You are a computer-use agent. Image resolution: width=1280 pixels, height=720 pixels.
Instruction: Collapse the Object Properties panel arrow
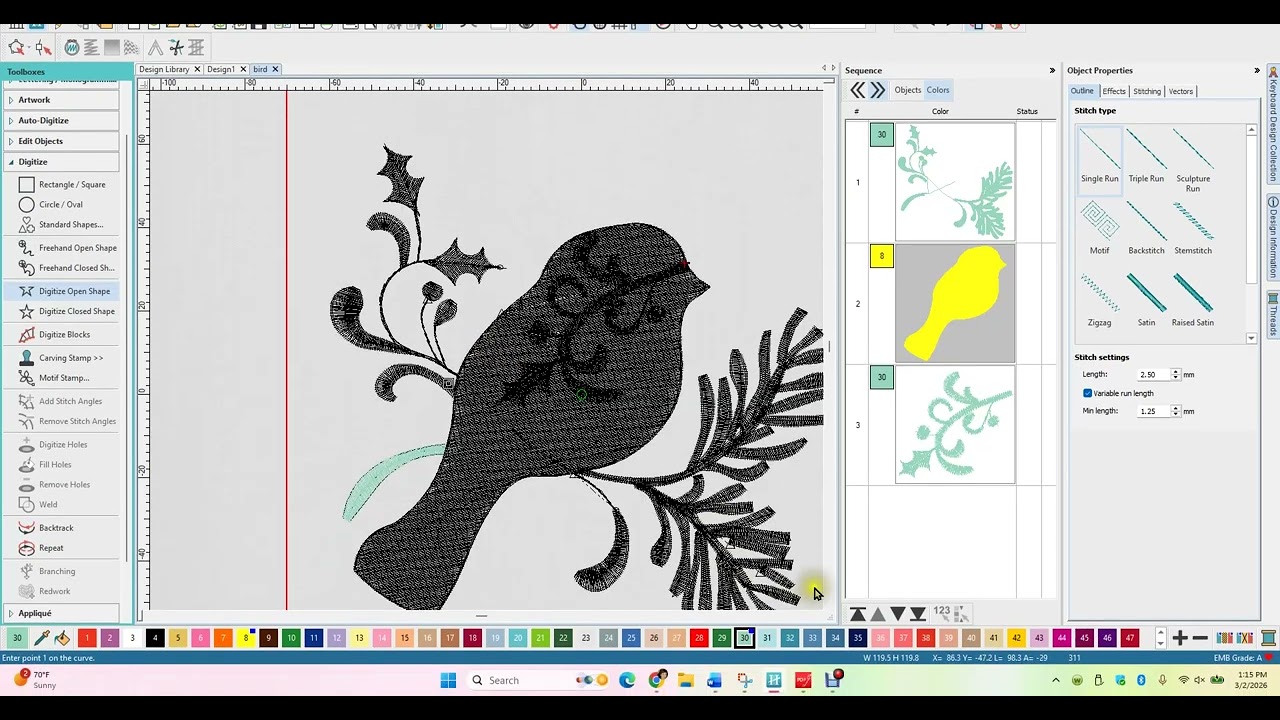coord(1257,70)
